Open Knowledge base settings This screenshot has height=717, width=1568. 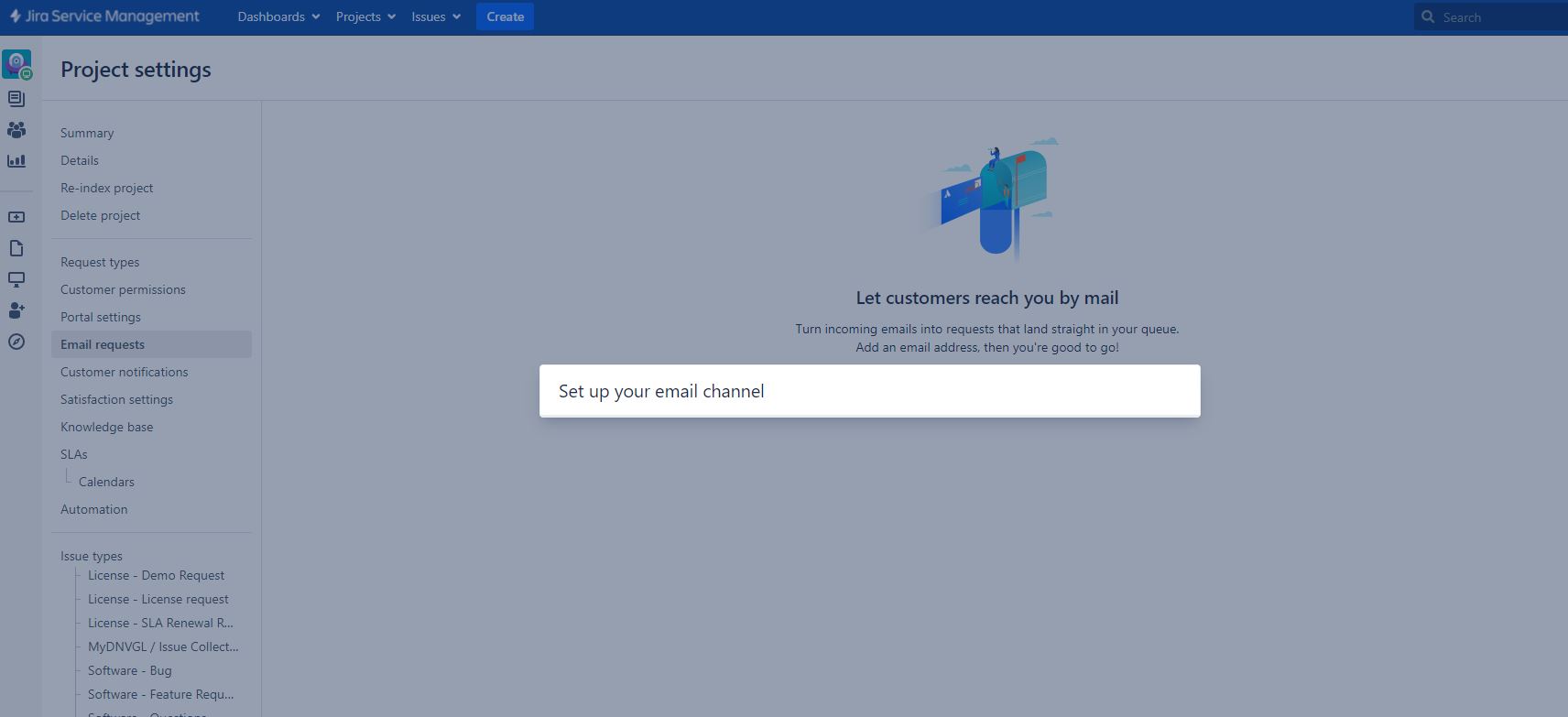pyautogui.click(x=107, y=427)
